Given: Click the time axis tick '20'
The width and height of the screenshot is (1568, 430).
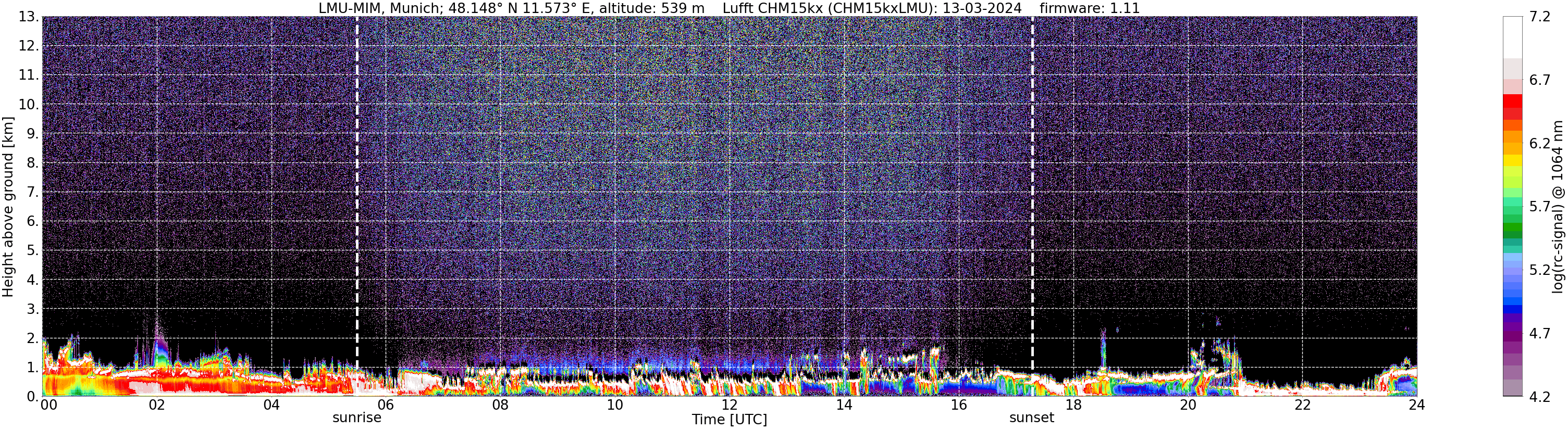Looking at the screenshot, I should click(1188, 405).
